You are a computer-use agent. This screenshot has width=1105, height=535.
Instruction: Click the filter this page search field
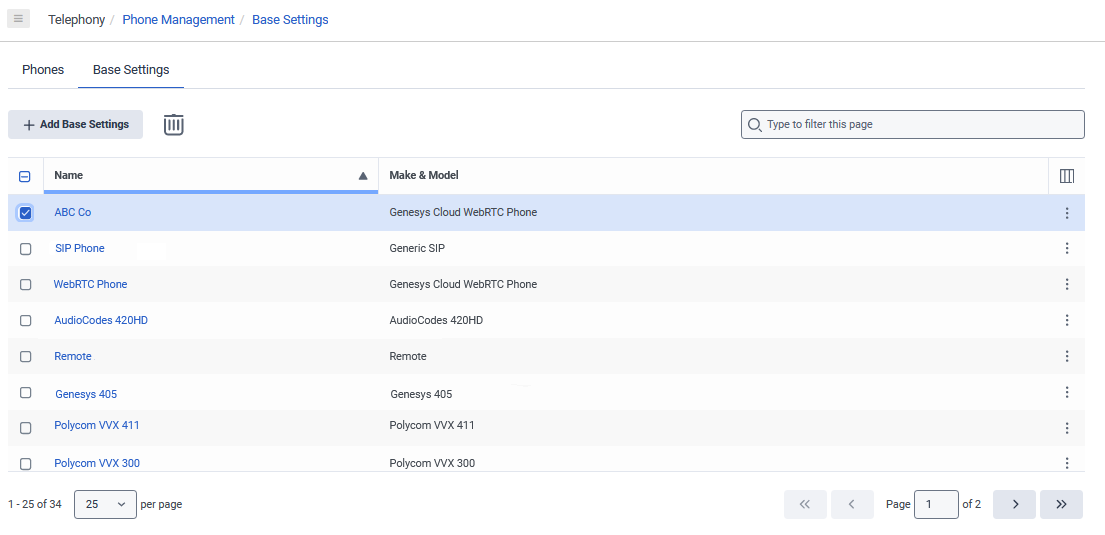coord(912,125)
